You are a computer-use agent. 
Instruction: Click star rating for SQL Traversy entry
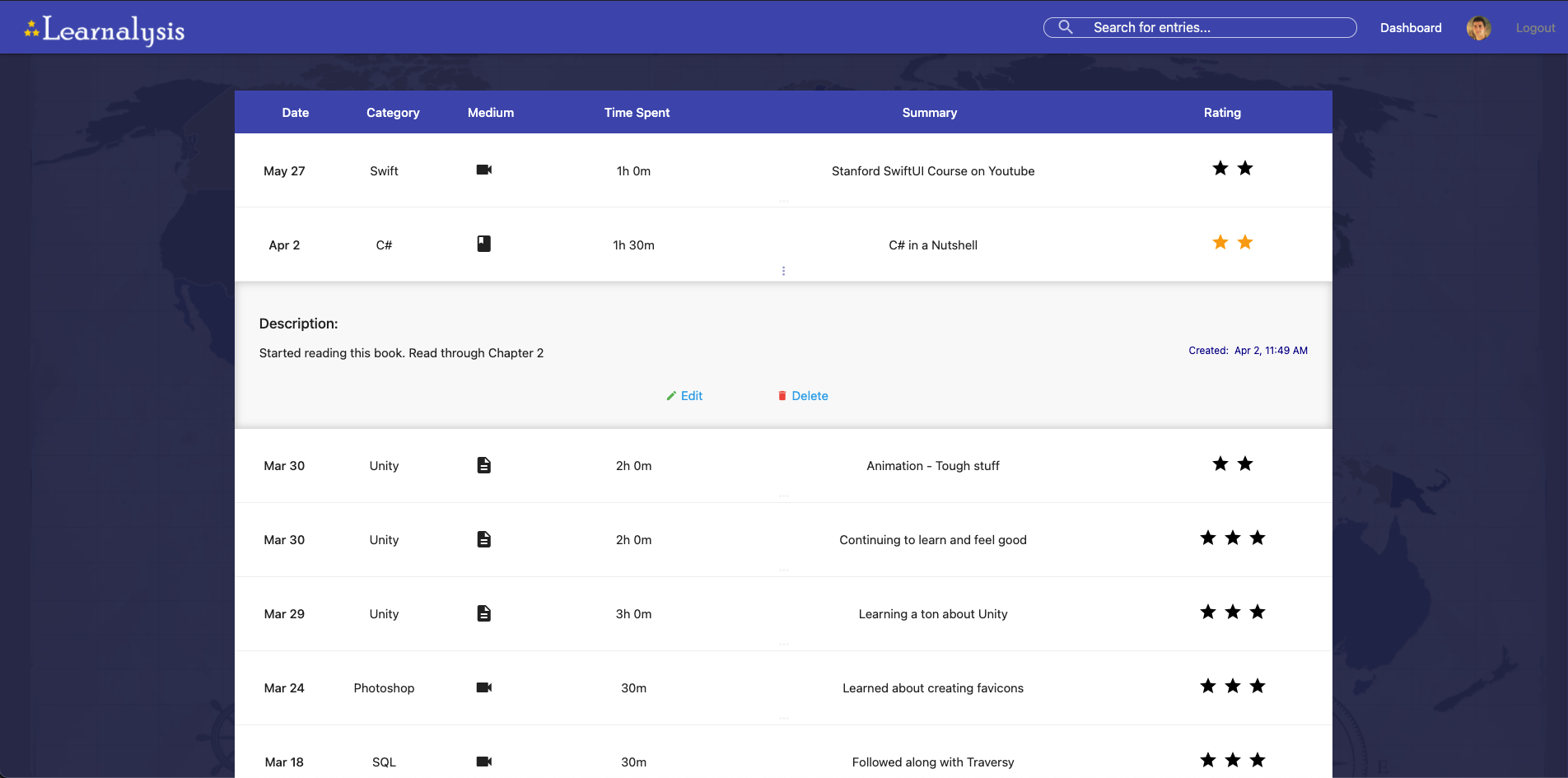coord(1233,760)
